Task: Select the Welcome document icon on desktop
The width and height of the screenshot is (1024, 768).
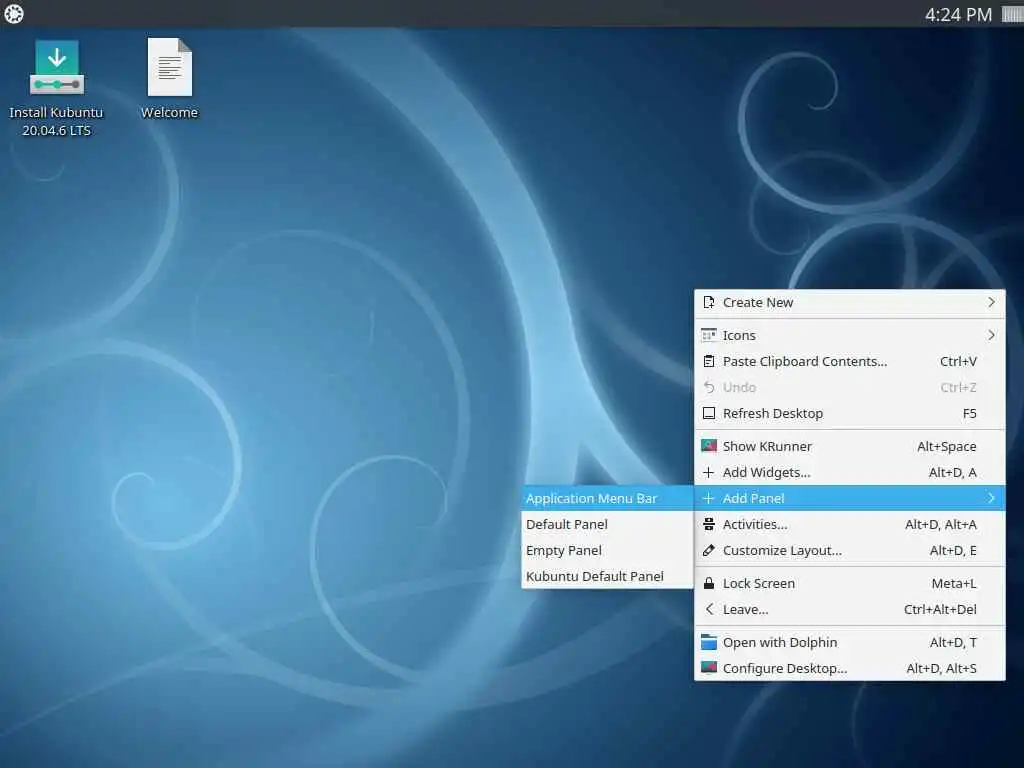Action: click(170, 67)
